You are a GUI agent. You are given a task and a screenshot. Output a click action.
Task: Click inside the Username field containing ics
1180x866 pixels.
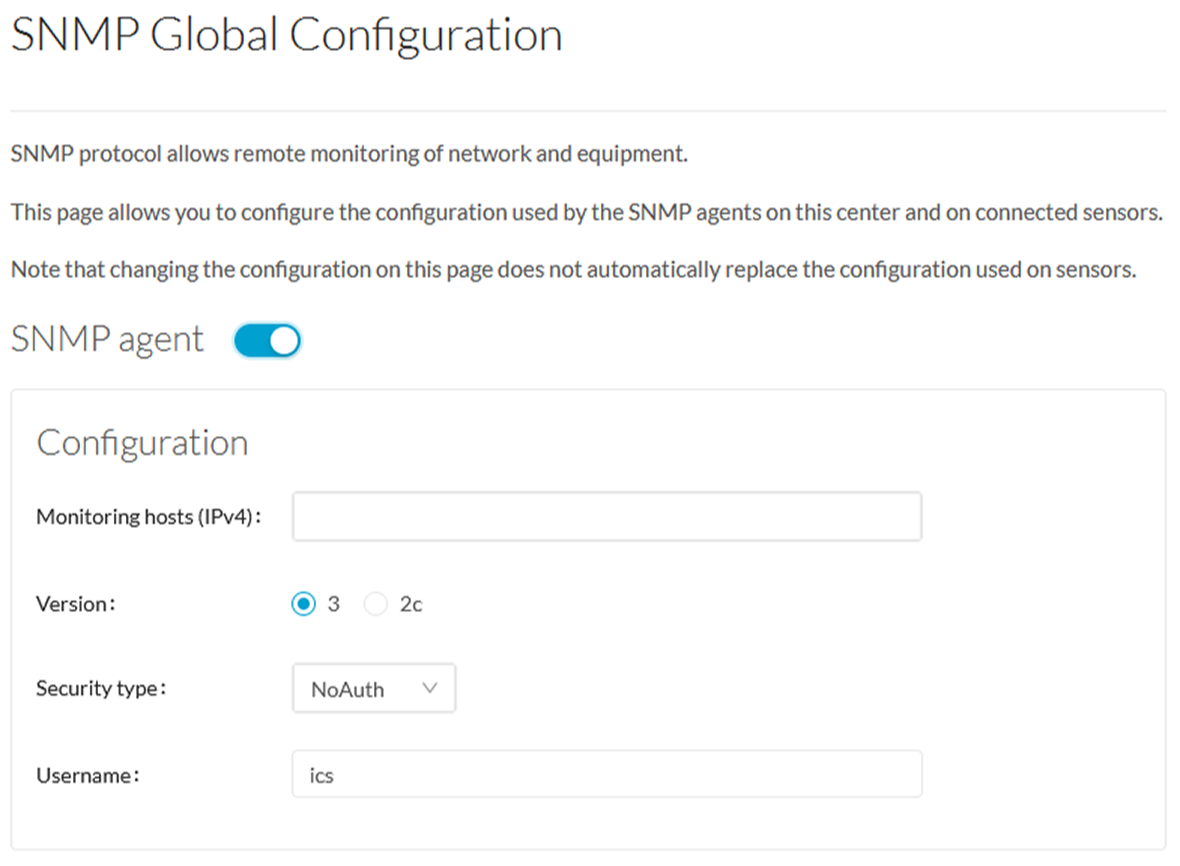[x=605, y=773]
